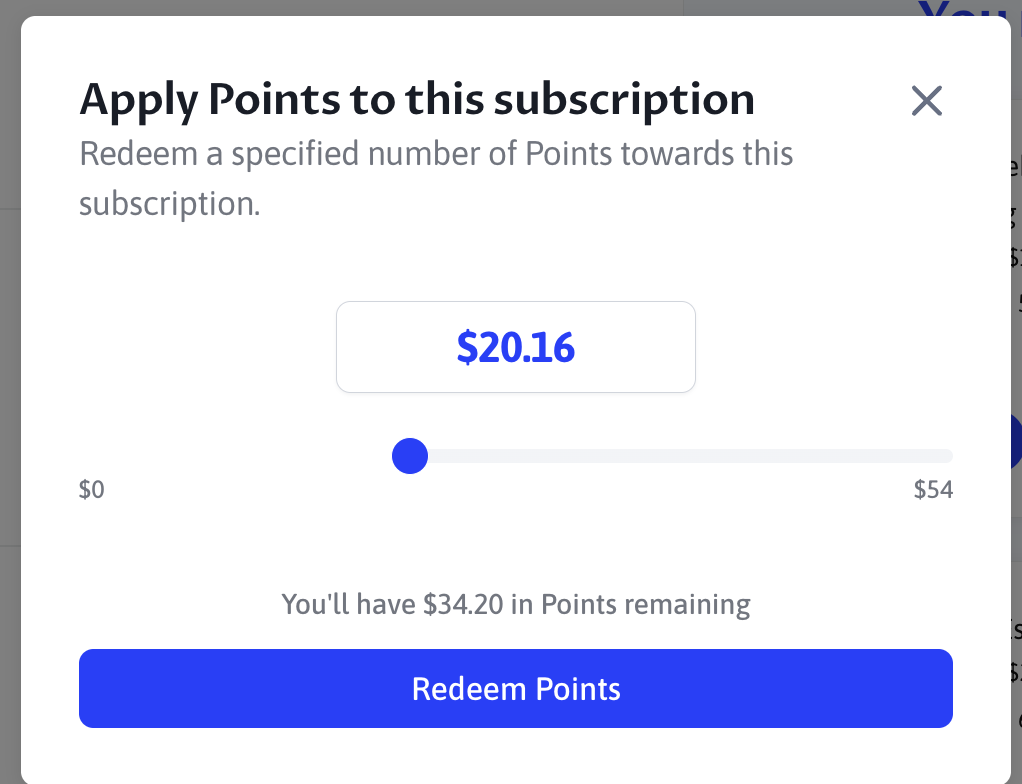
Task: Click the $54 maximum slider label
Action: coord(933,490)
